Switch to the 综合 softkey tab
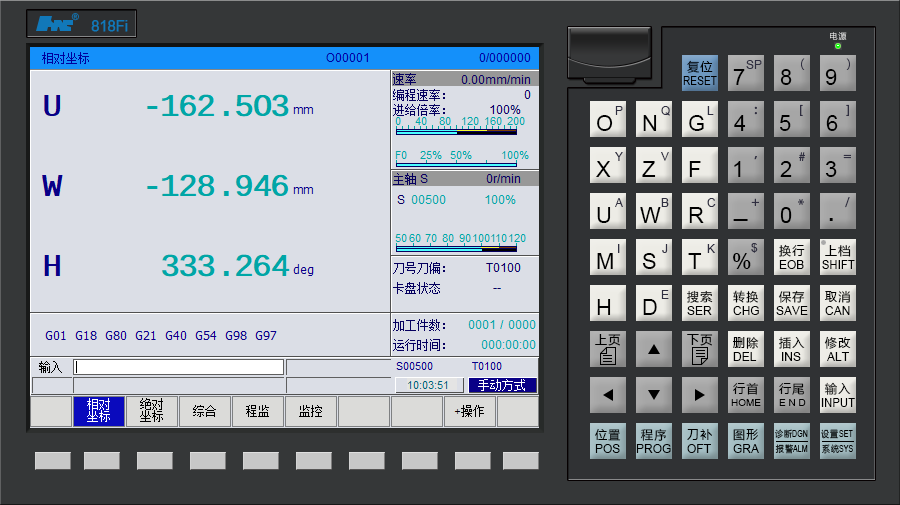 pos(204,411)
